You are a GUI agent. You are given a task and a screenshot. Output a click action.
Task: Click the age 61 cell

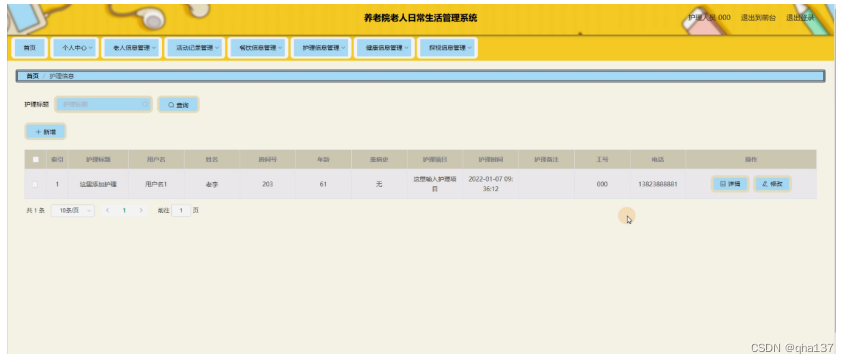(323, 184)
